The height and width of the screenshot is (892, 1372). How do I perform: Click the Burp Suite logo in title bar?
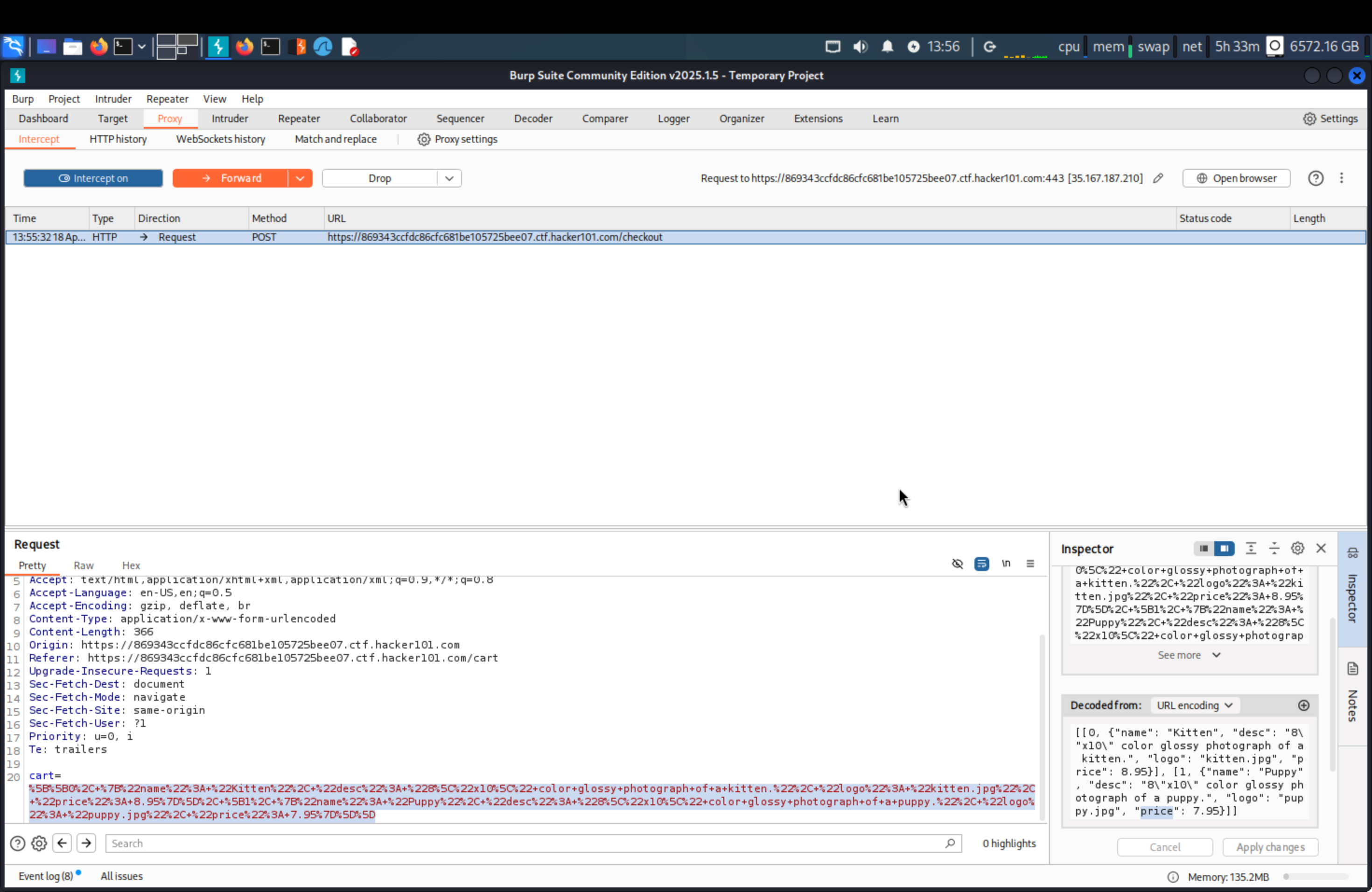pyautogui.click(x=17, y=75)
